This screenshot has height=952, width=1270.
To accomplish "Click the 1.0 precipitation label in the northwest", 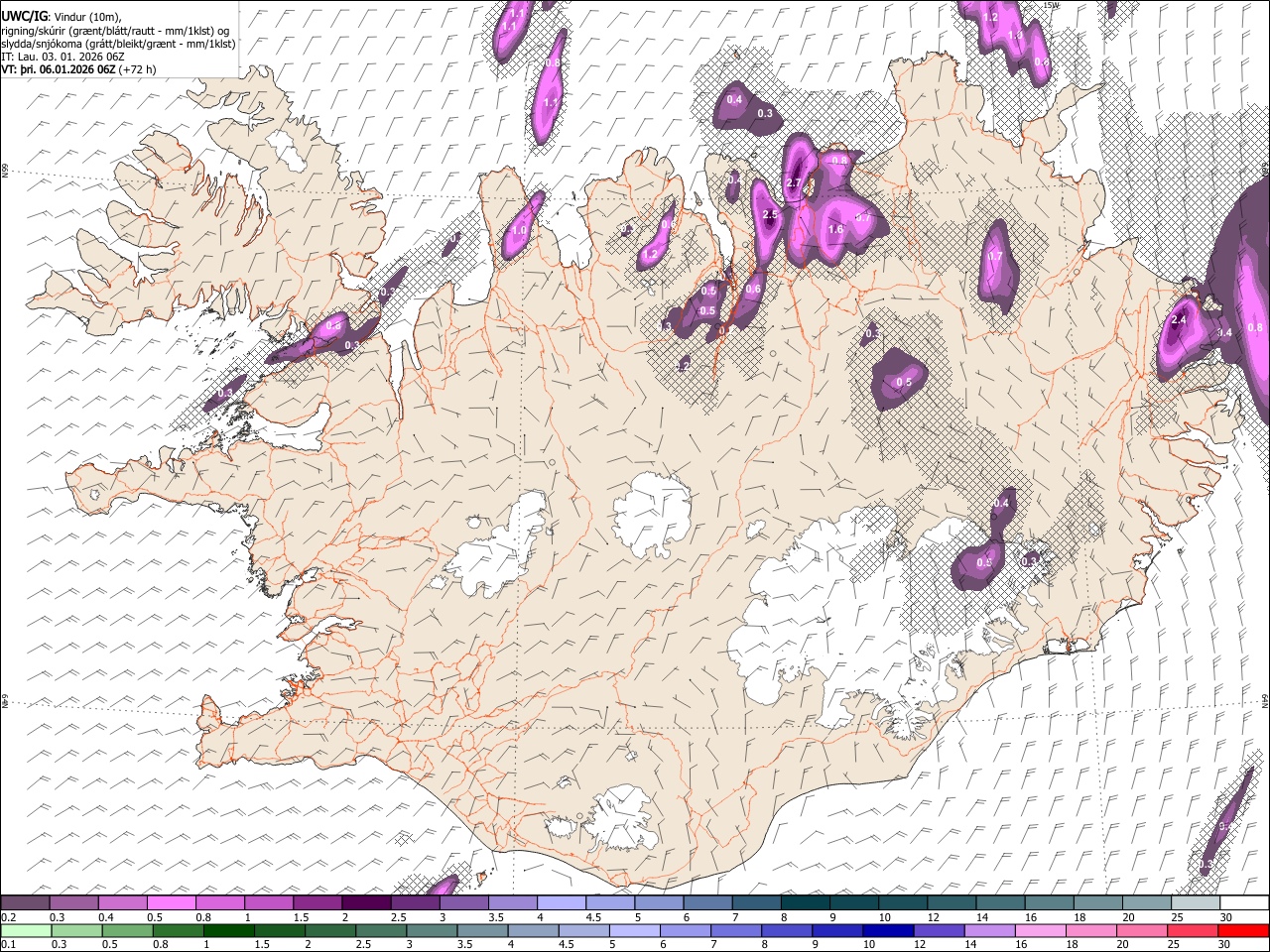I will (518, 230).
